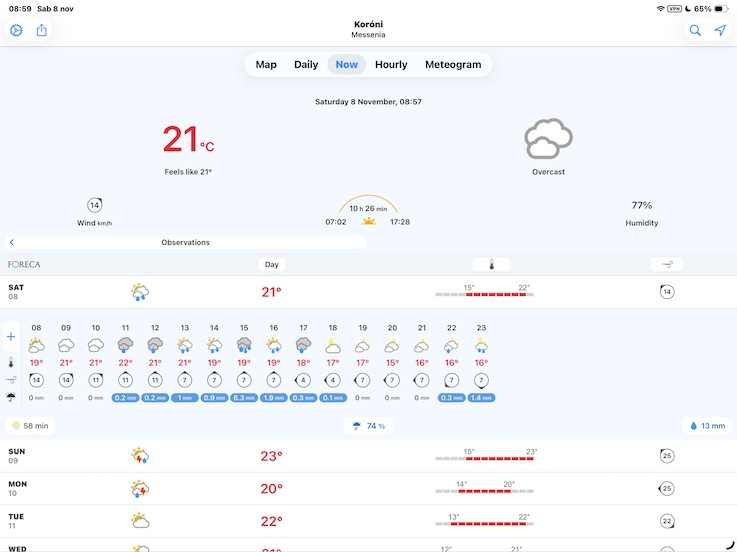Image resolution: width=737 pixels, height=552 pixels.
Task: Click the 6.3 mm precipitation pill
Action: click(244, 398)
